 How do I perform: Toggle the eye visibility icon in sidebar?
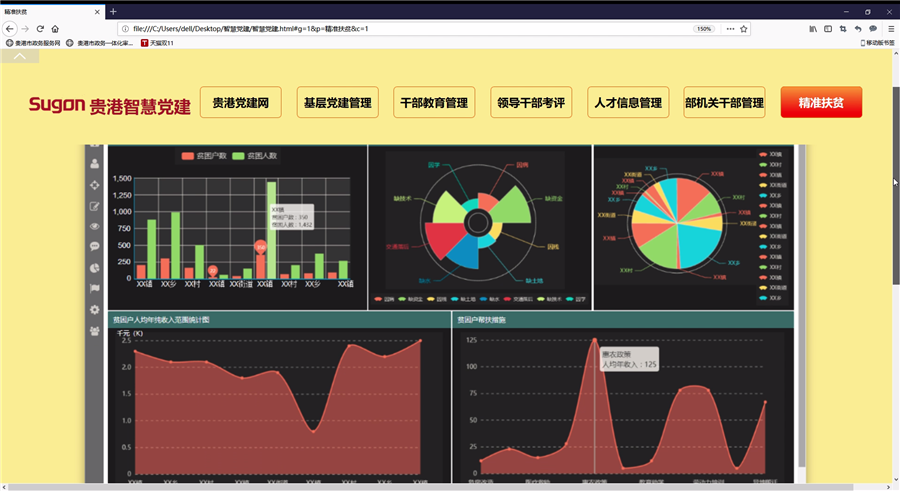[95, 226]
